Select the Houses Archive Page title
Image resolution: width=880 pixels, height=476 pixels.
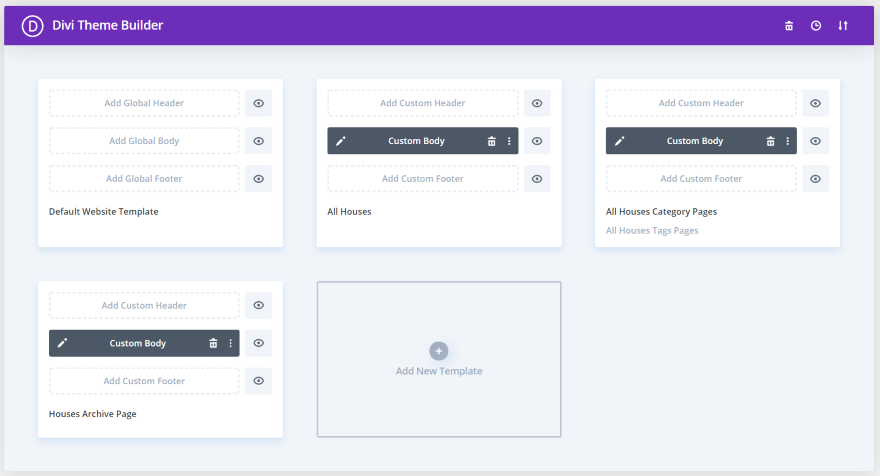pos(93,414)
